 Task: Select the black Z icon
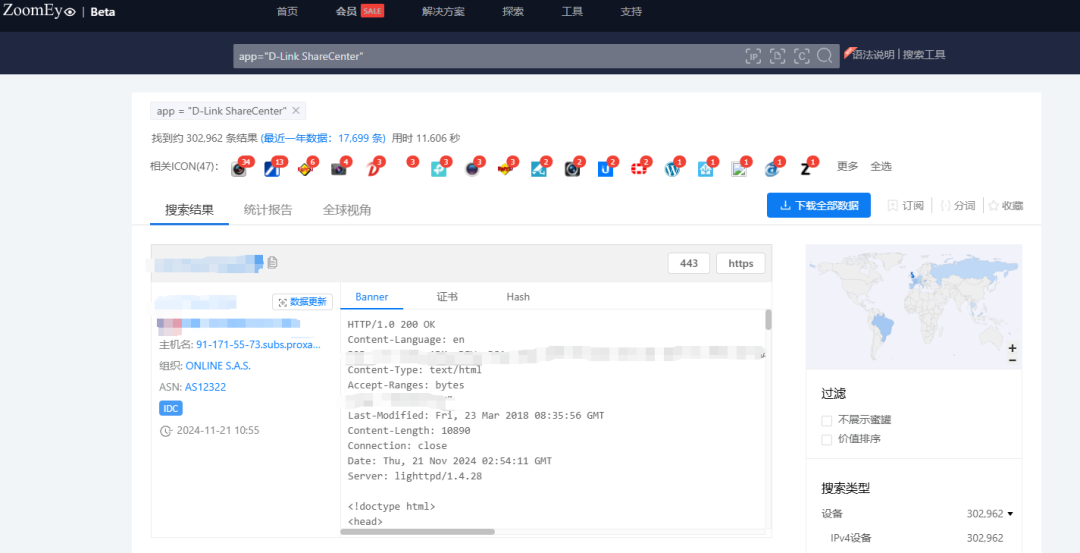[805, 169]
